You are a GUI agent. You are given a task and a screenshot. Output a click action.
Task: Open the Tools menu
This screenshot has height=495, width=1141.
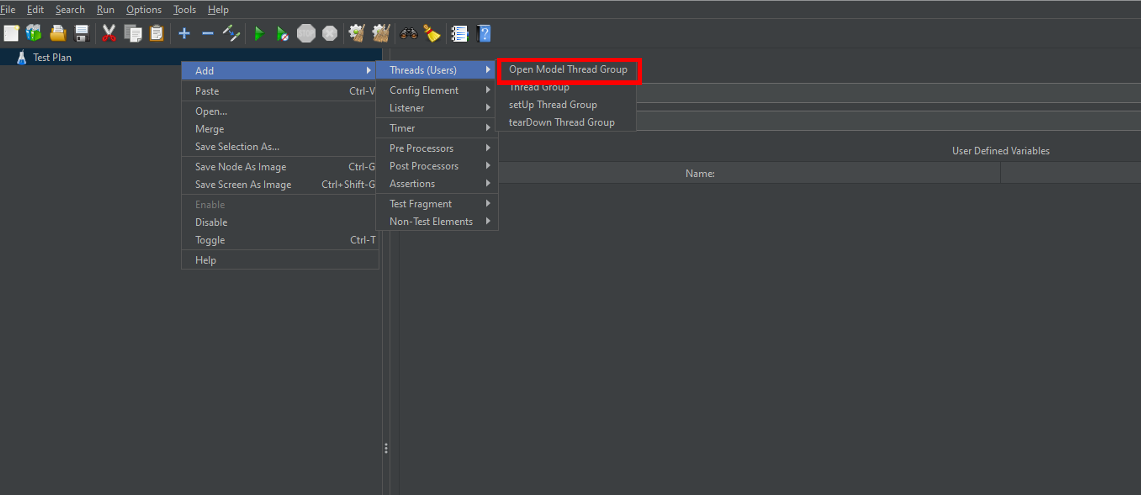tap(185, 9)
